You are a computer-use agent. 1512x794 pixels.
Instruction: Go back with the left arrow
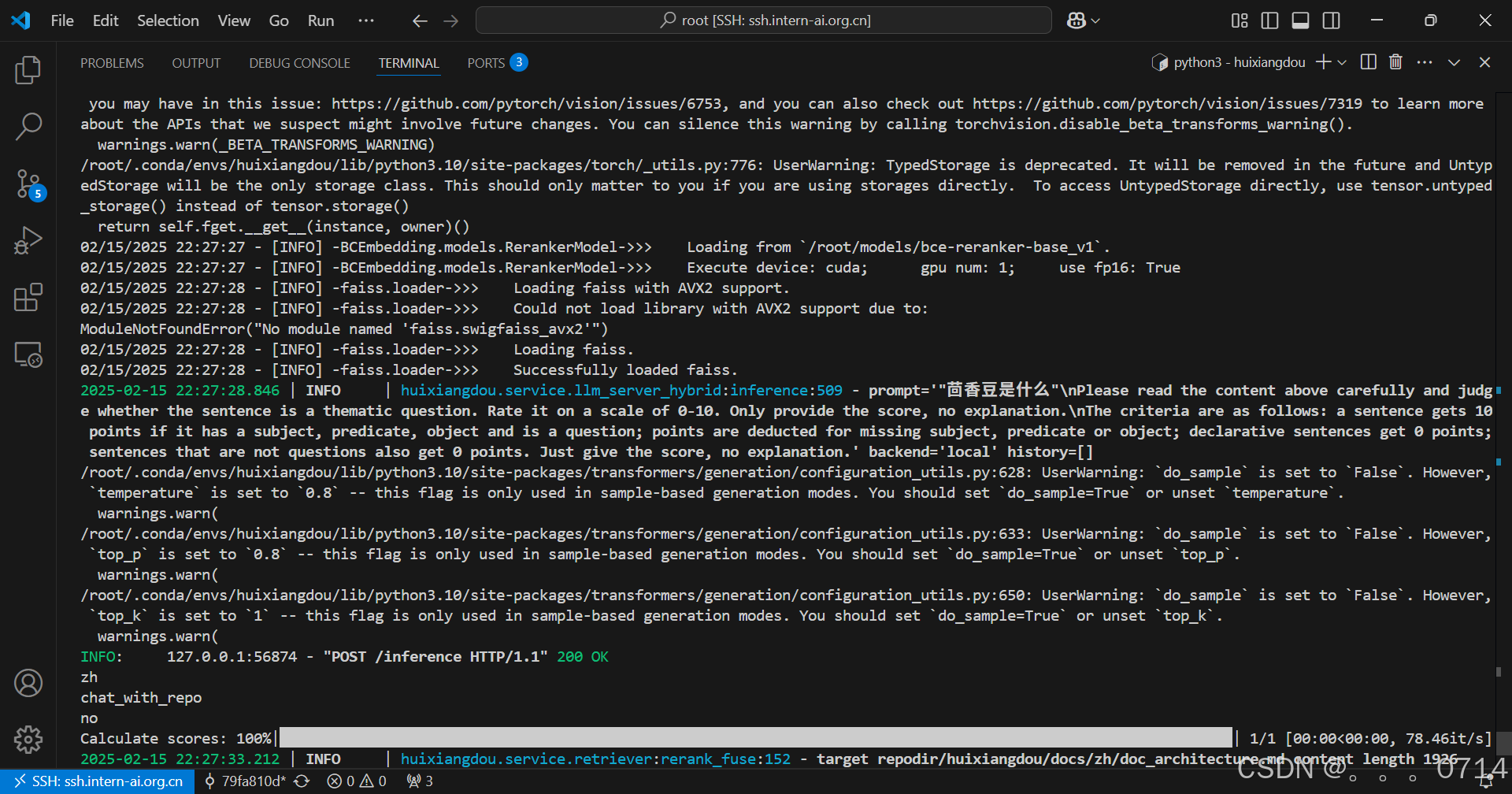(420, 21)
